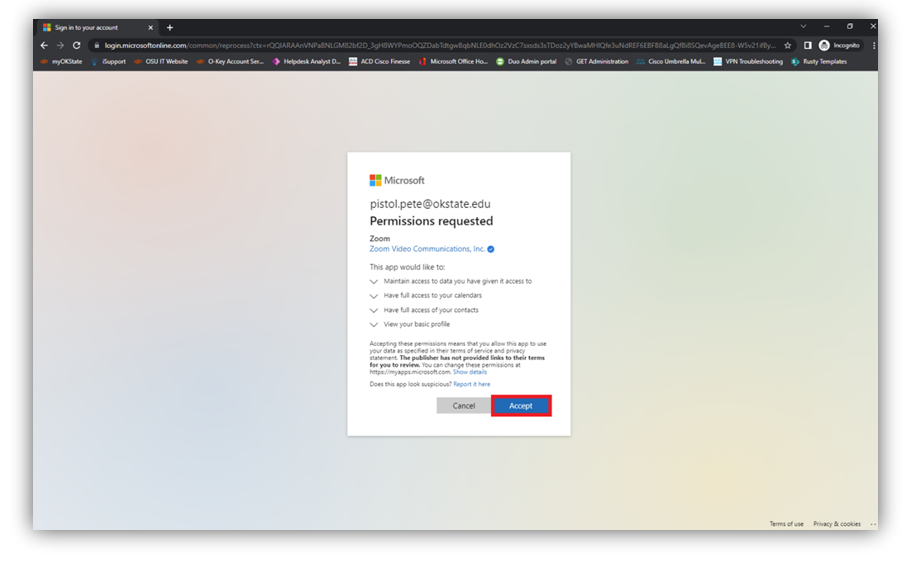The image size is (916, 561).
Task: Restore down the browser window
Action: tap(850, 26)
